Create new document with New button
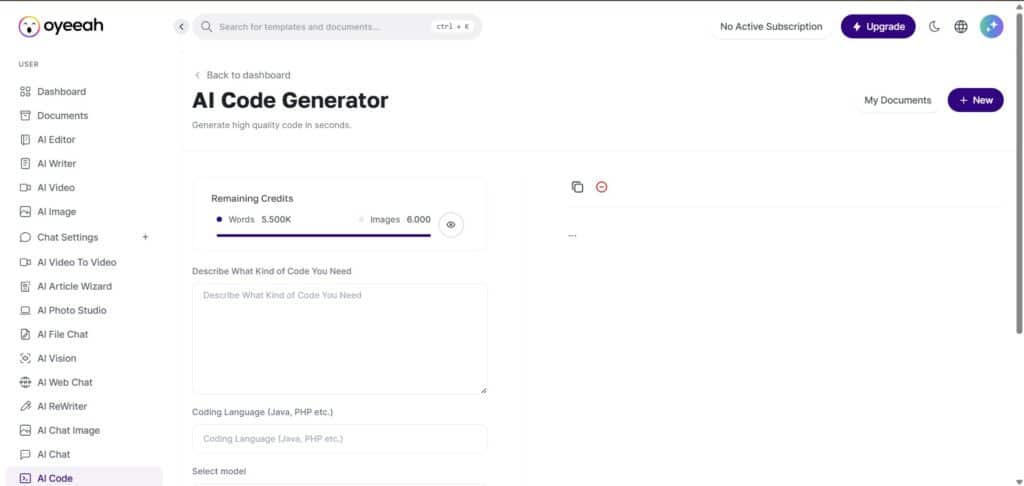 pyautogui.click(x=976, y=100)
